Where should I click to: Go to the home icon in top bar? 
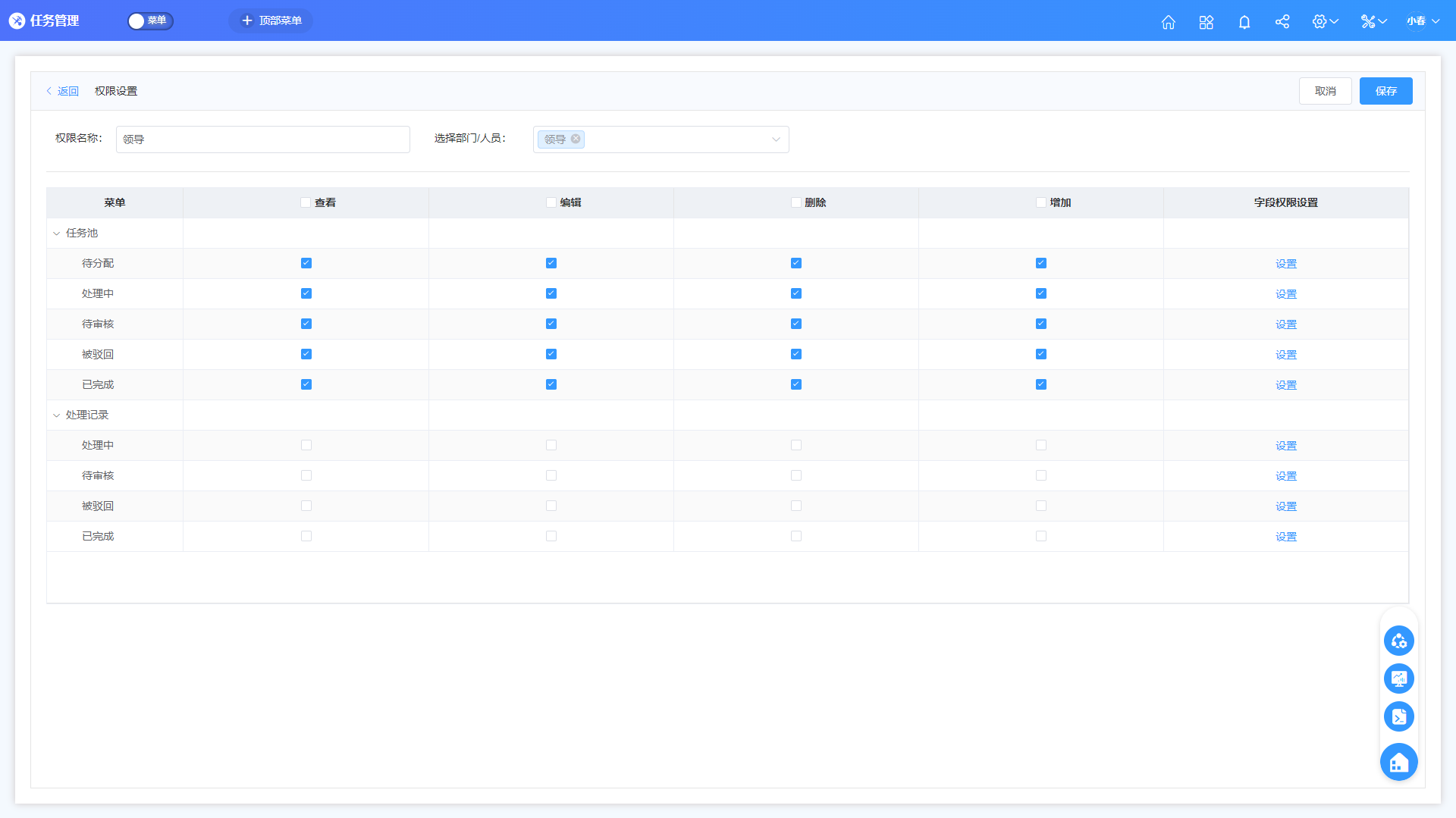tap(1168, 21)
